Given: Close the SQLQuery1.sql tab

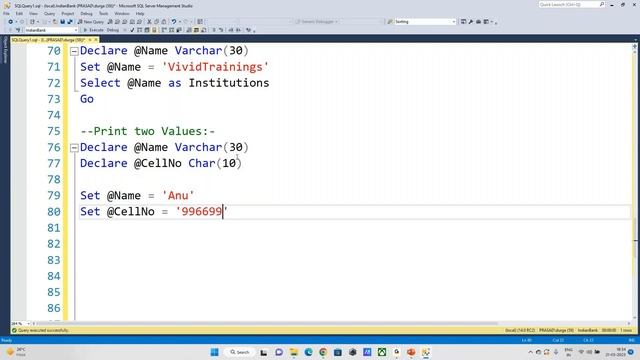Looking at the screenshot, I should pos(96,40).
